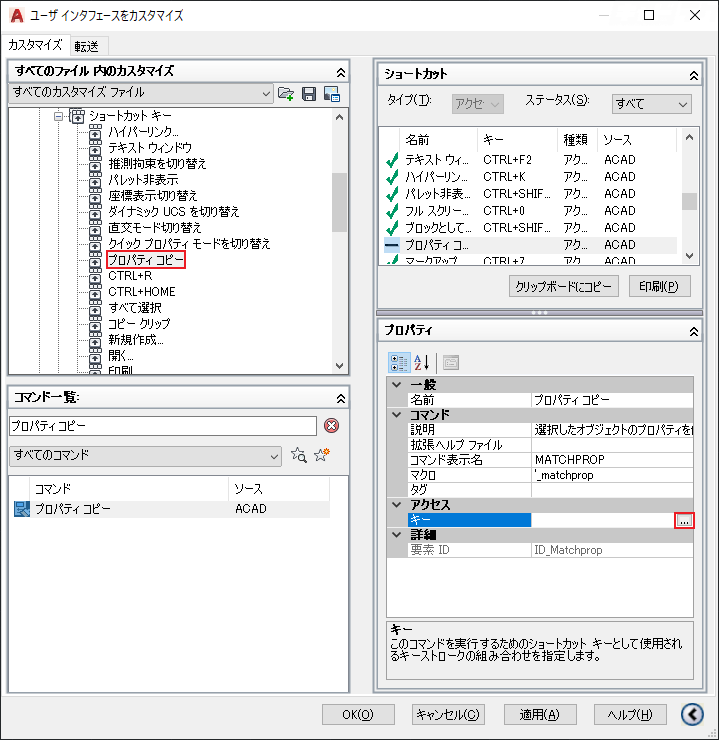Image resolution: width=719 pixels, height=740 pixels.
Task: Select the フル スクリー... CTRL+0 shortcut row
Action: (x=531, y=211)
